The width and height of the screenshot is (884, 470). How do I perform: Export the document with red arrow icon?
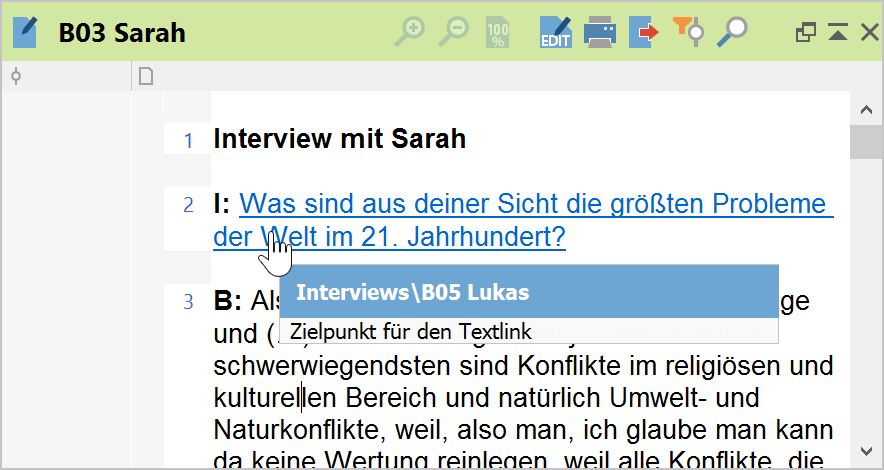[644, 32]
